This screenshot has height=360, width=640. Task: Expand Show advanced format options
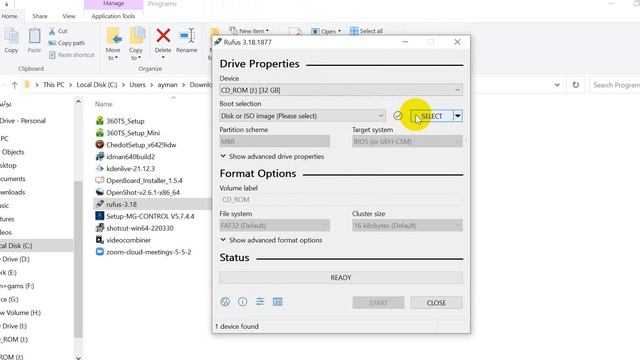click(271, 240)
